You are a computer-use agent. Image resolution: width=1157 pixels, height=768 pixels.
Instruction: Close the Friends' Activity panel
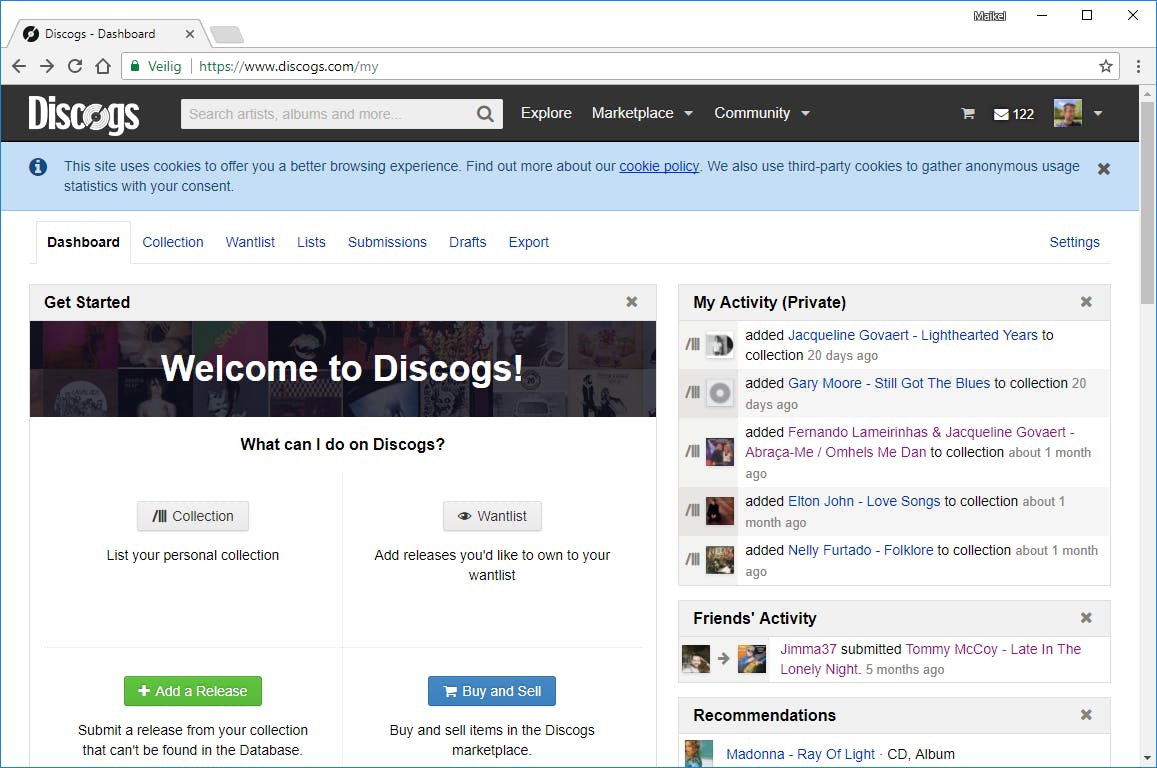1086,617
